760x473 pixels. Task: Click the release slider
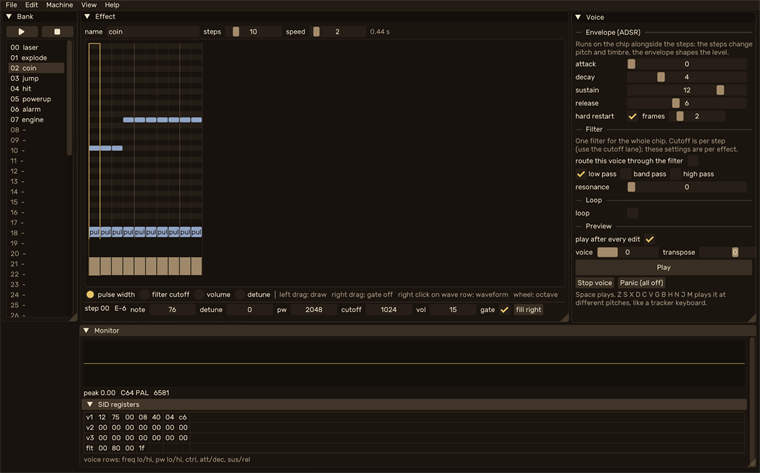click(x=686, y=103)
